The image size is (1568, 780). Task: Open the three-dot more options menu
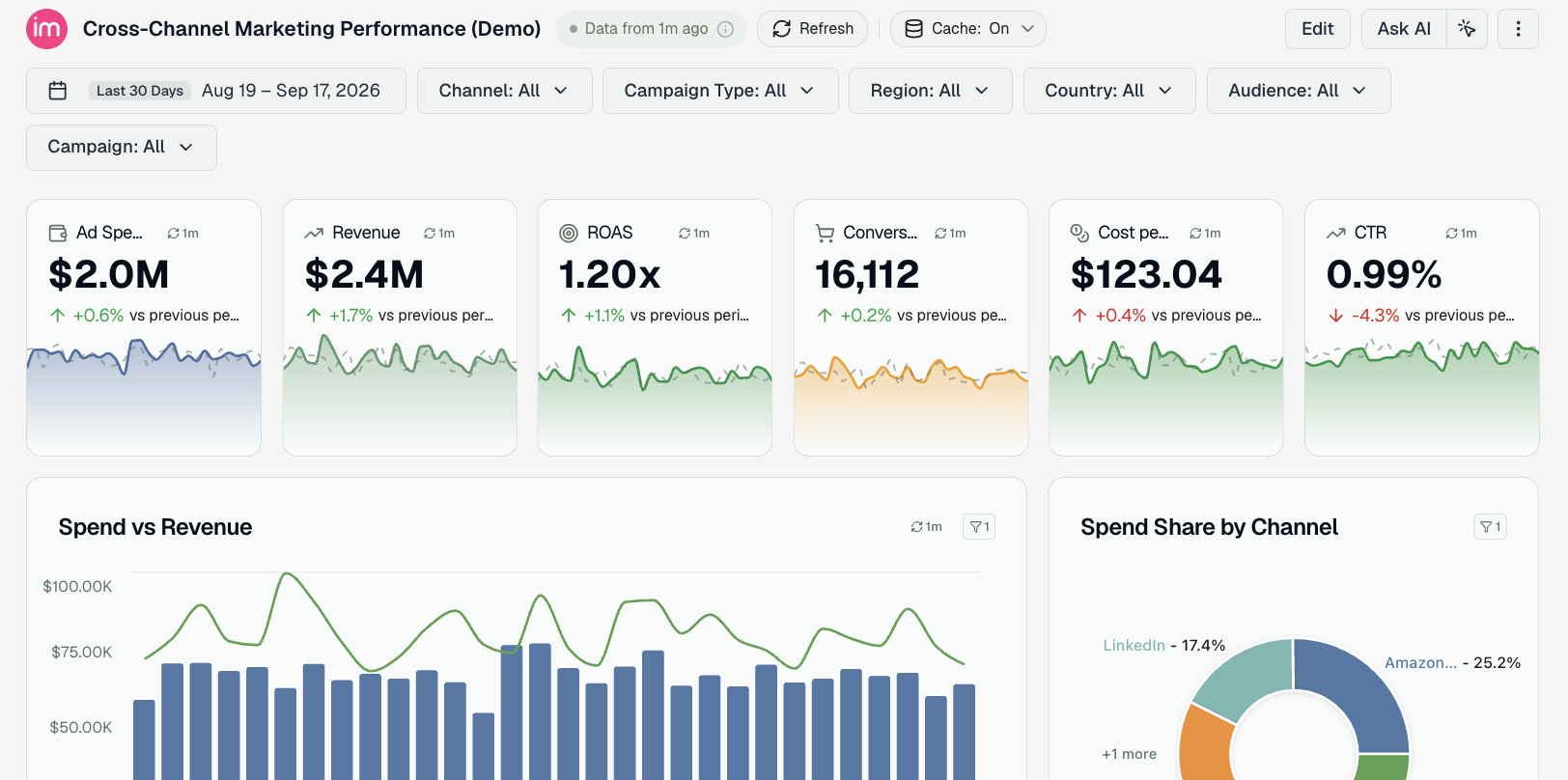(1518, 29)
